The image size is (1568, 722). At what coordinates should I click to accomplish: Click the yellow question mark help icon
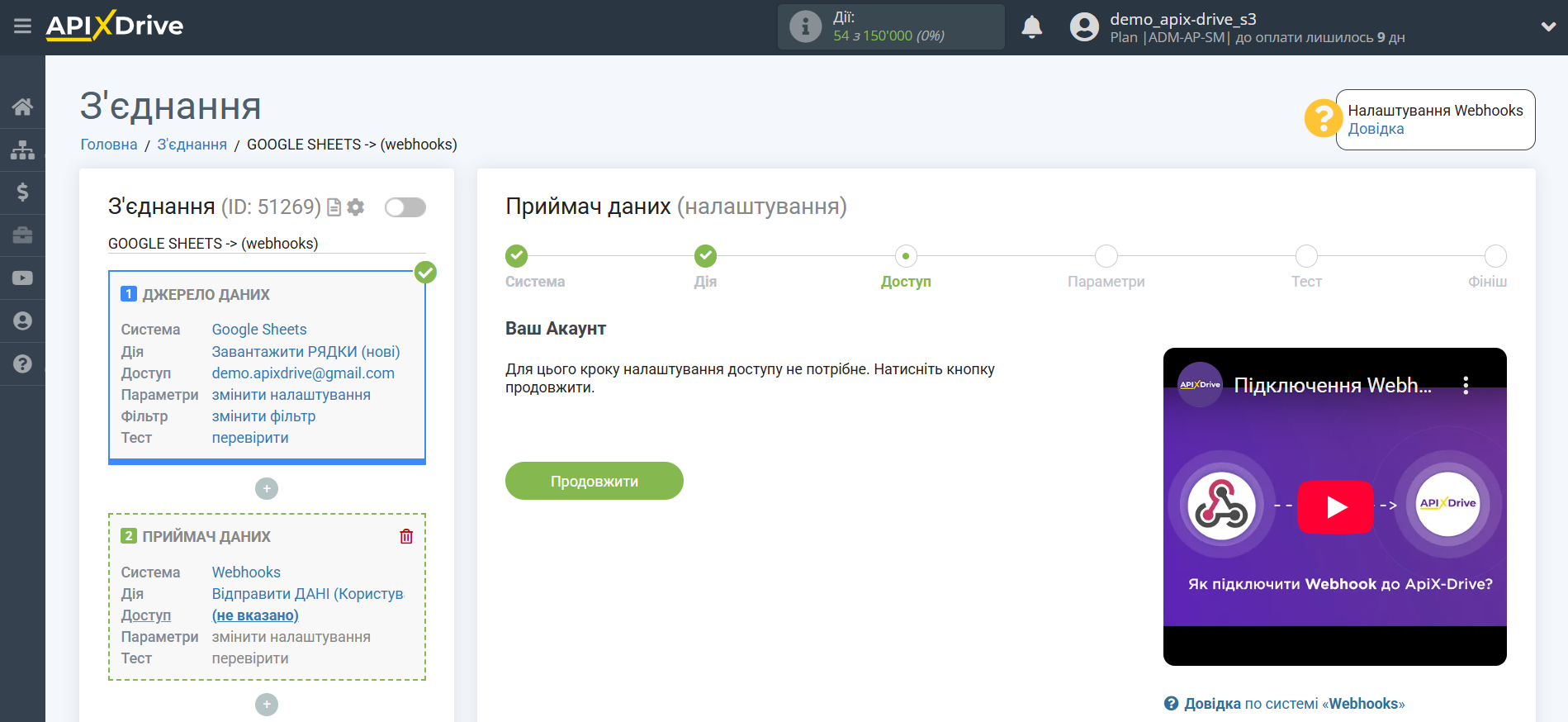(1323, 118)
